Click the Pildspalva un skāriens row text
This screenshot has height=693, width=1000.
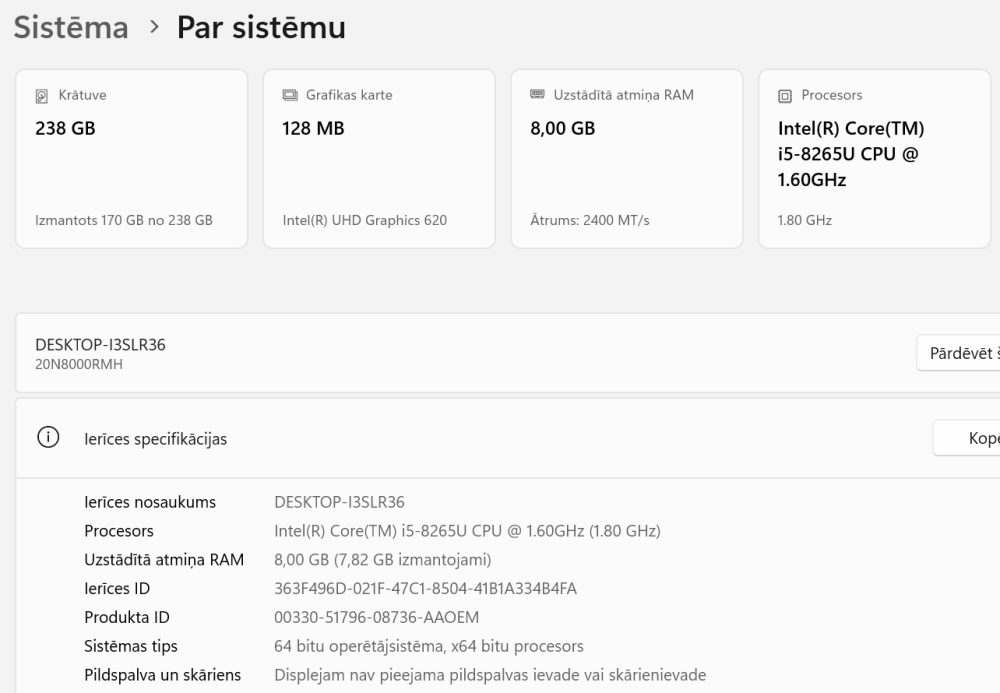[x=162, y=675]
